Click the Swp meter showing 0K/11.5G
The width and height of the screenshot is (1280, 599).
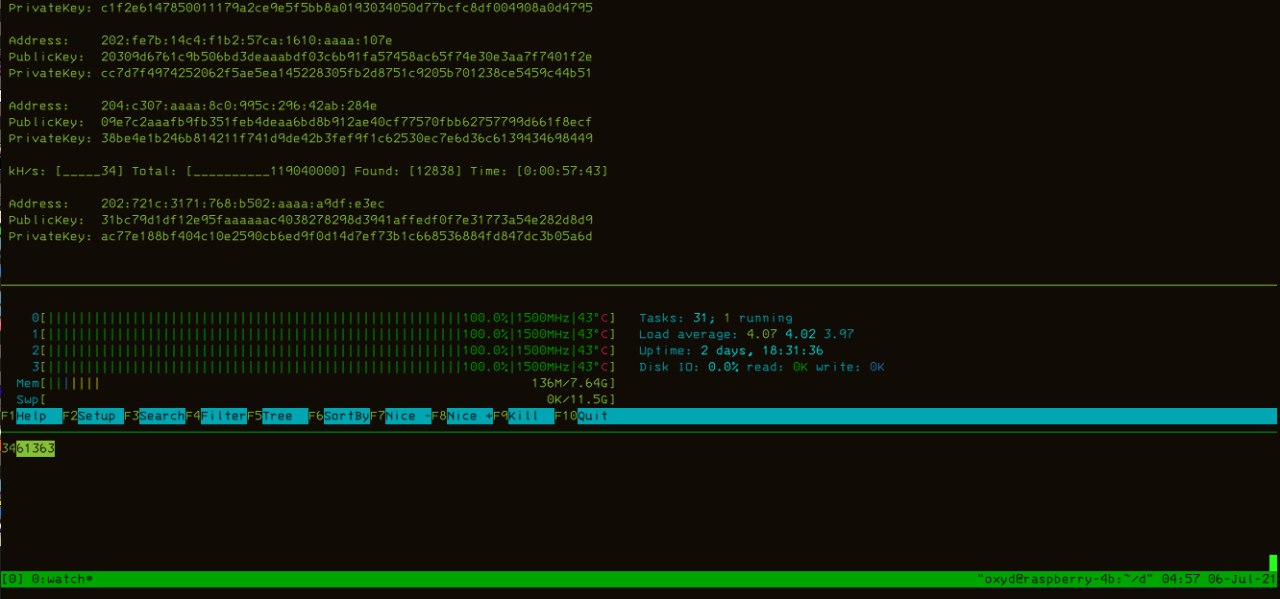click(316, 400)
